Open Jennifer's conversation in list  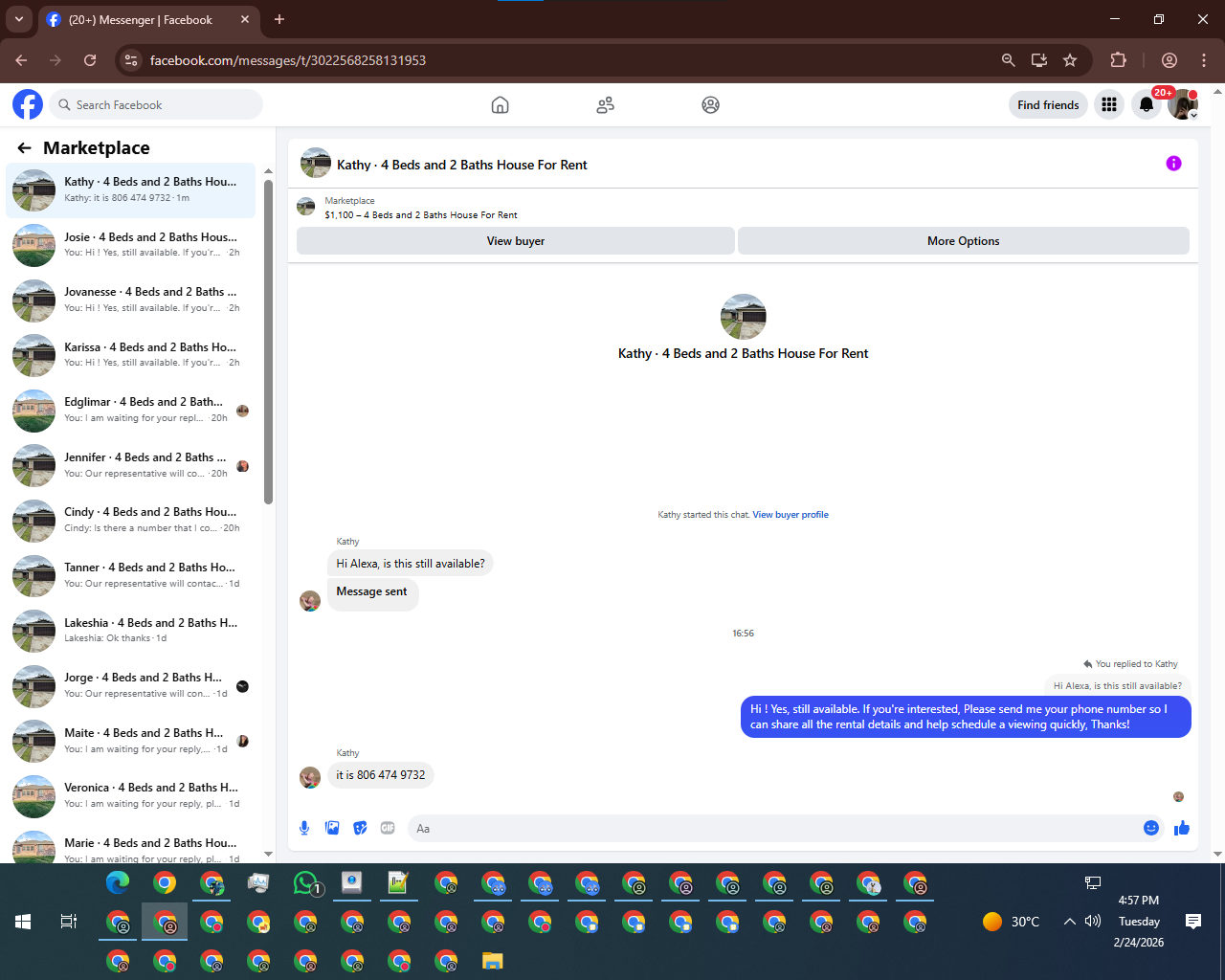pos(131,465)
